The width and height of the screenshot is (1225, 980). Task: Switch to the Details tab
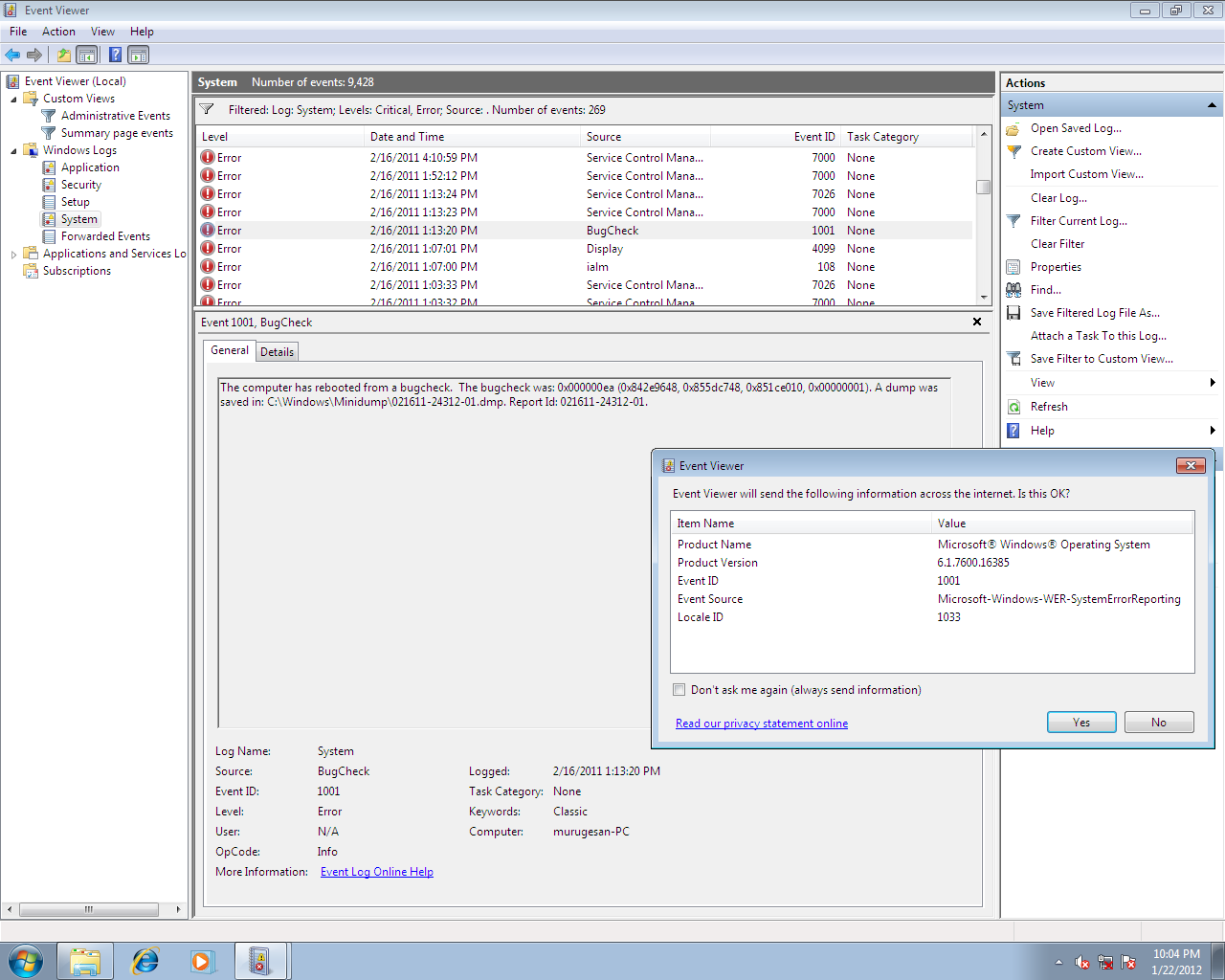pos(278,352)
